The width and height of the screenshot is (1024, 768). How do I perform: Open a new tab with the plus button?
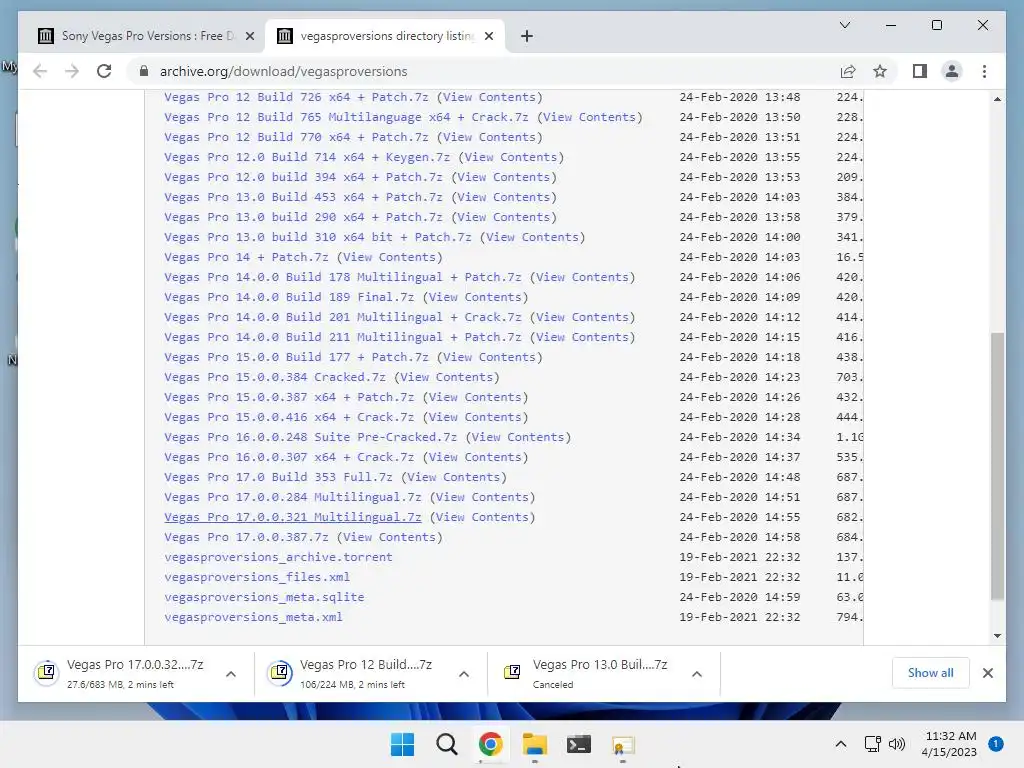point(527,36)
